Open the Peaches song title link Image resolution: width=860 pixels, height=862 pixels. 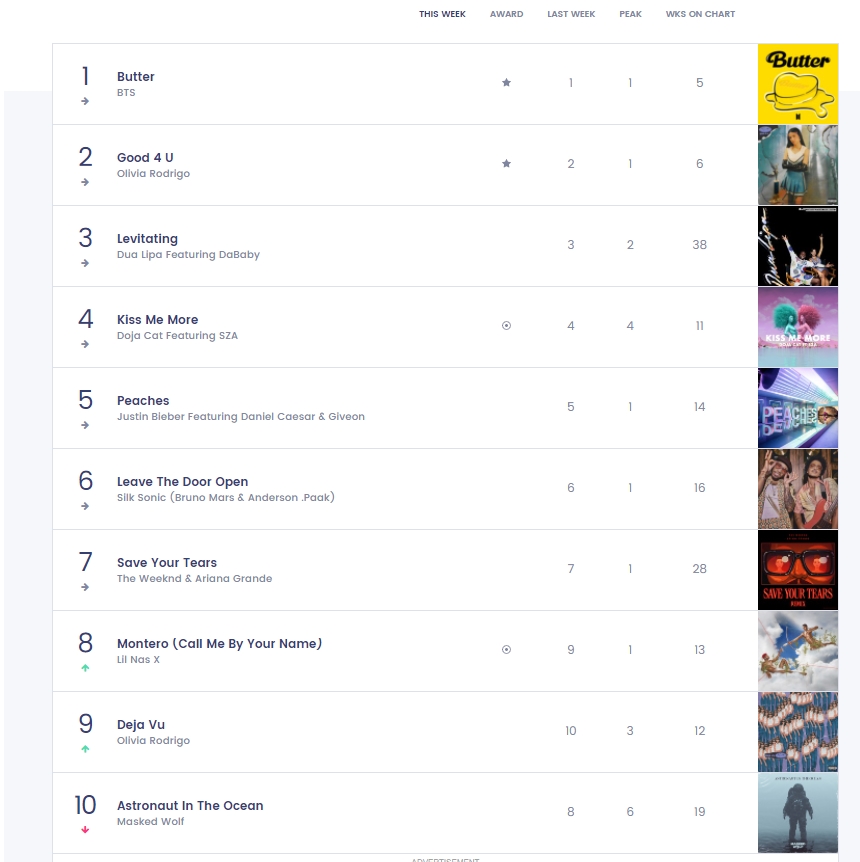click(143, 401)
